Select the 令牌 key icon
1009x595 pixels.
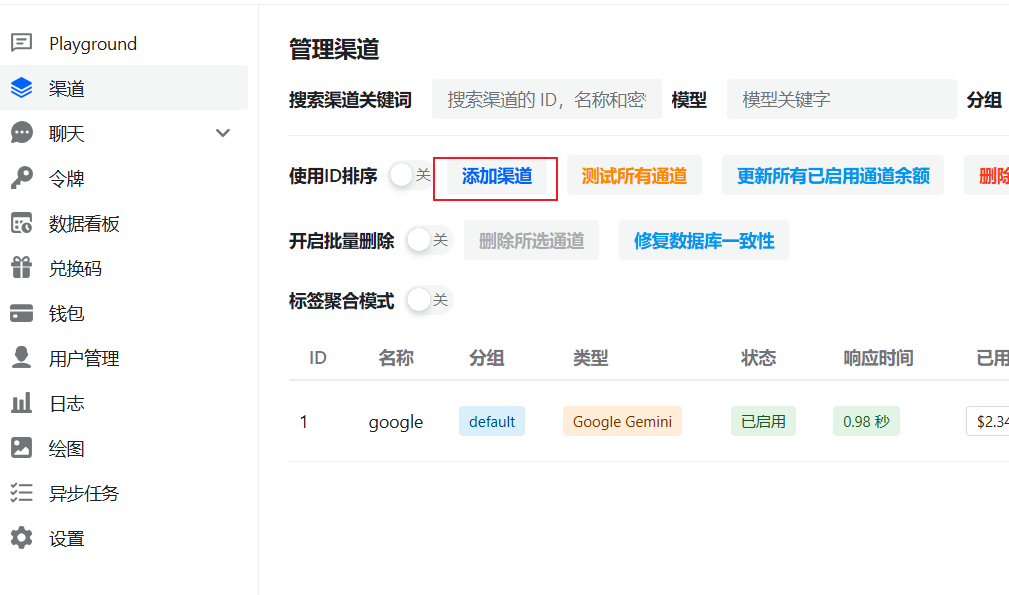click(24, 178)
